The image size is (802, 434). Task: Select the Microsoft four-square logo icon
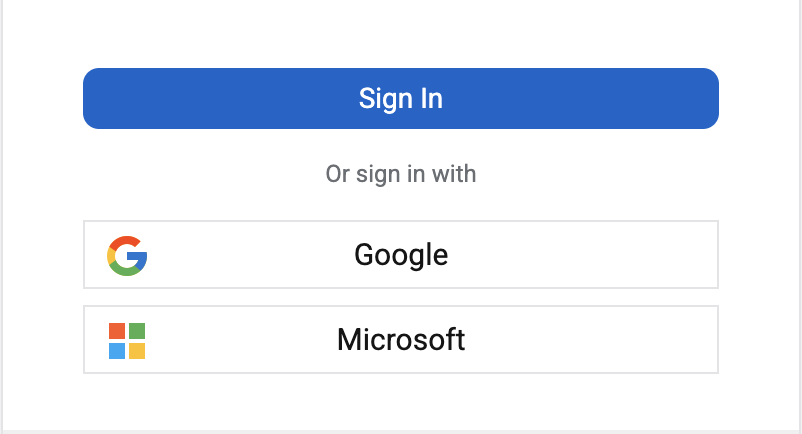(x=127, y=340)
